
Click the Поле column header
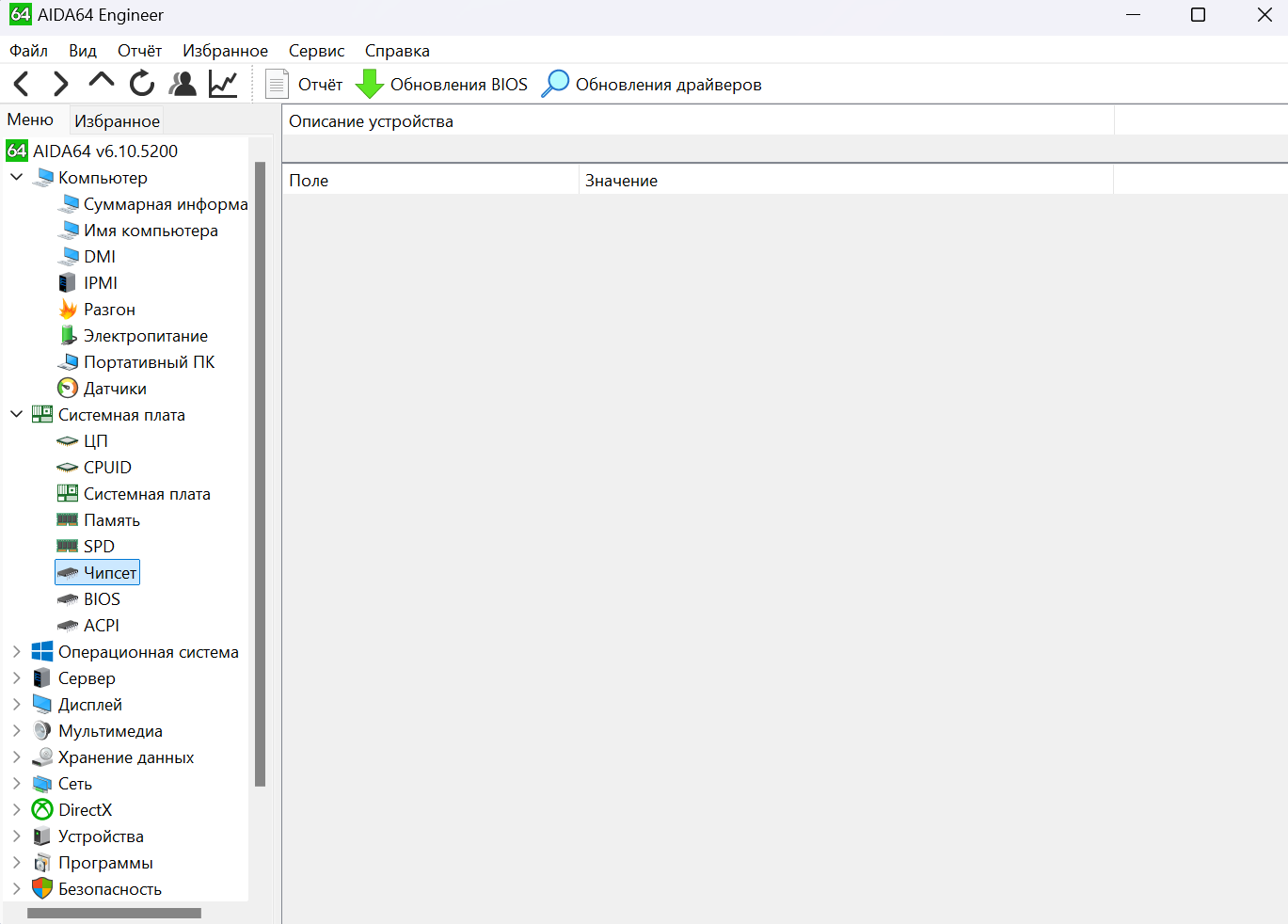[x=431, y=181]
